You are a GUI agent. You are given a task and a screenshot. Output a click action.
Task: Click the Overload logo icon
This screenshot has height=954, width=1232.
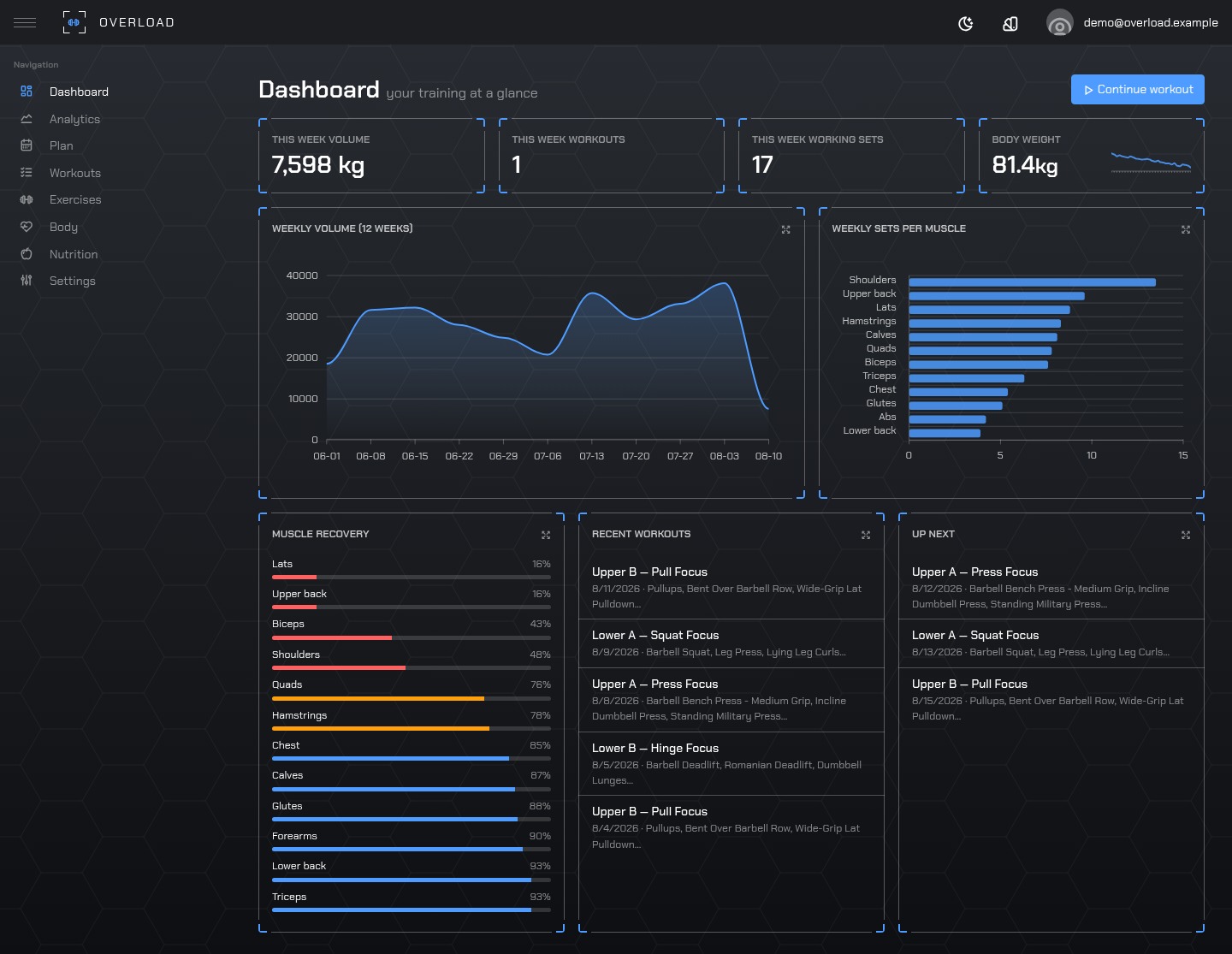click(x=74, y=22)
